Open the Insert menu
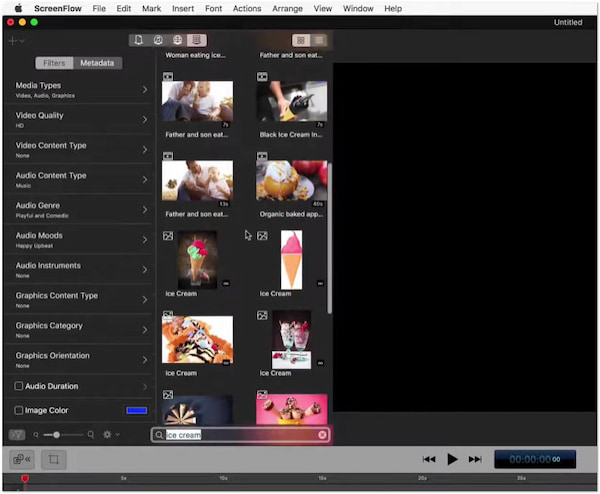The image size is (600, 494). pyautogui.click(x=183, y=8)
